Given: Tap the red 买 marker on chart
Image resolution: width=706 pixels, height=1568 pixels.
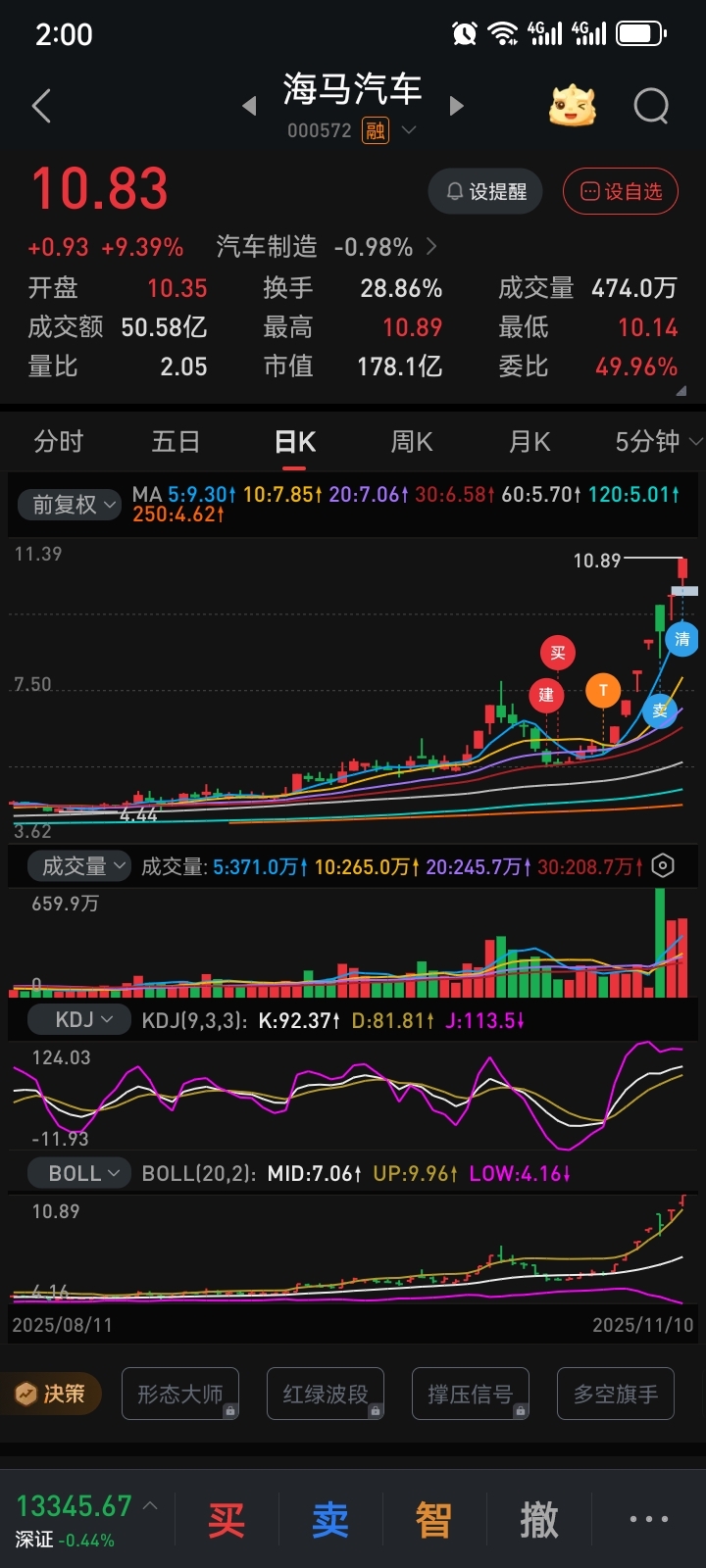Looking at the screenshot, I should pos(558,653).
